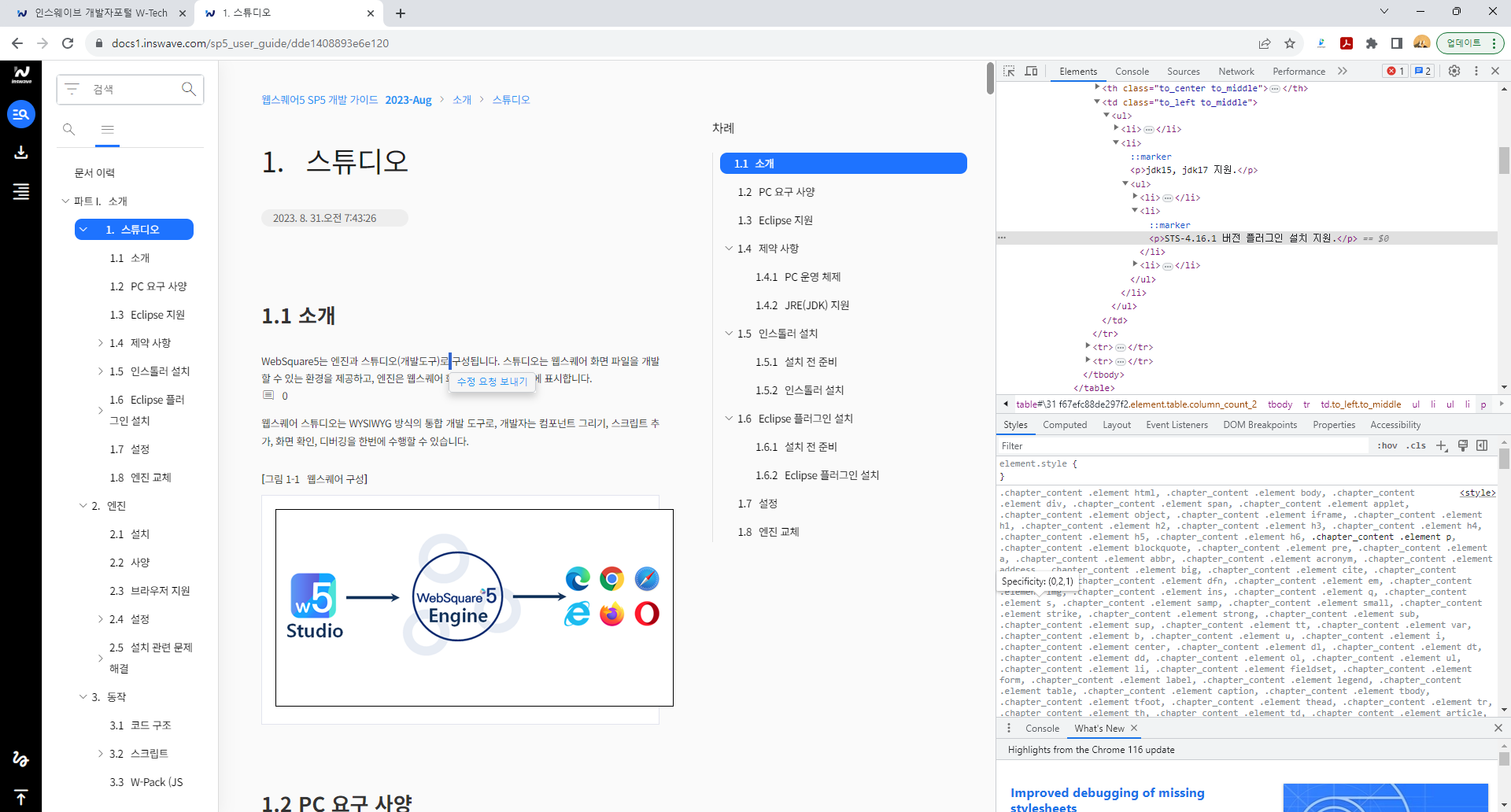
Task: Open a new browser tab with plus
Action: point(401,13)
